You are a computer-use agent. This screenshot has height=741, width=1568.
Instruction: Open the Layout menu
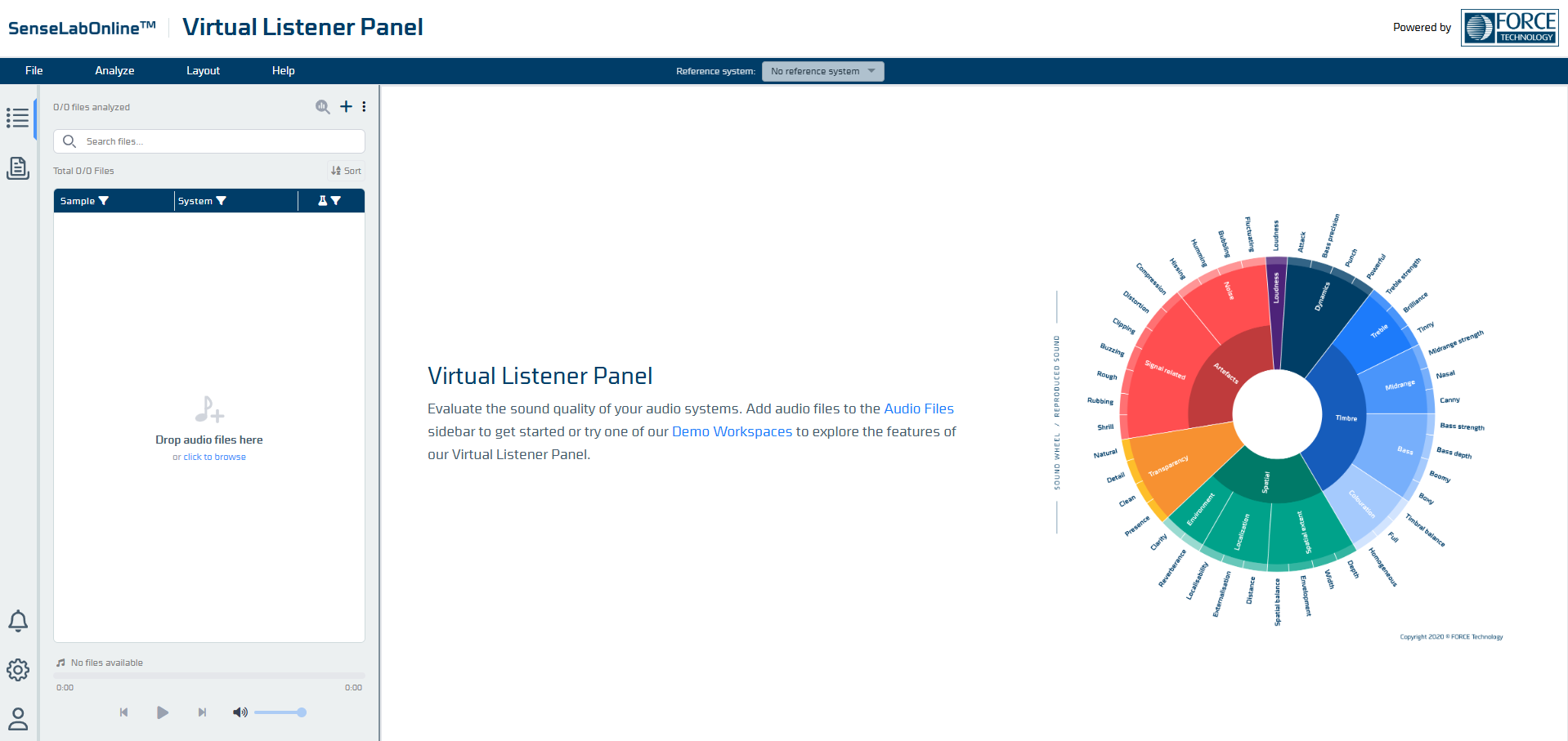point(203,71)
